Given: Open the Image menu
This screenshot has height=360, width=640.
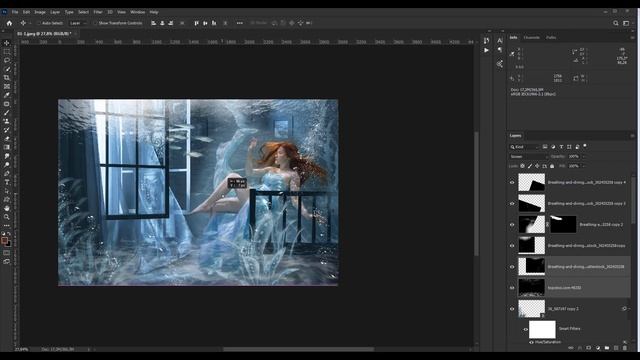Looking at the screenshot, I should (40, 12).
